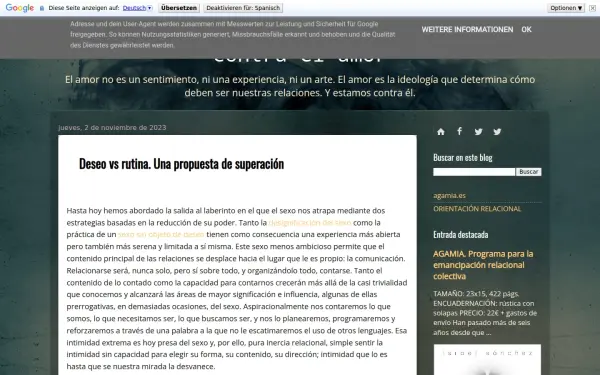
Task: Click the Entrada destacada heading
Action: (460, 234)
